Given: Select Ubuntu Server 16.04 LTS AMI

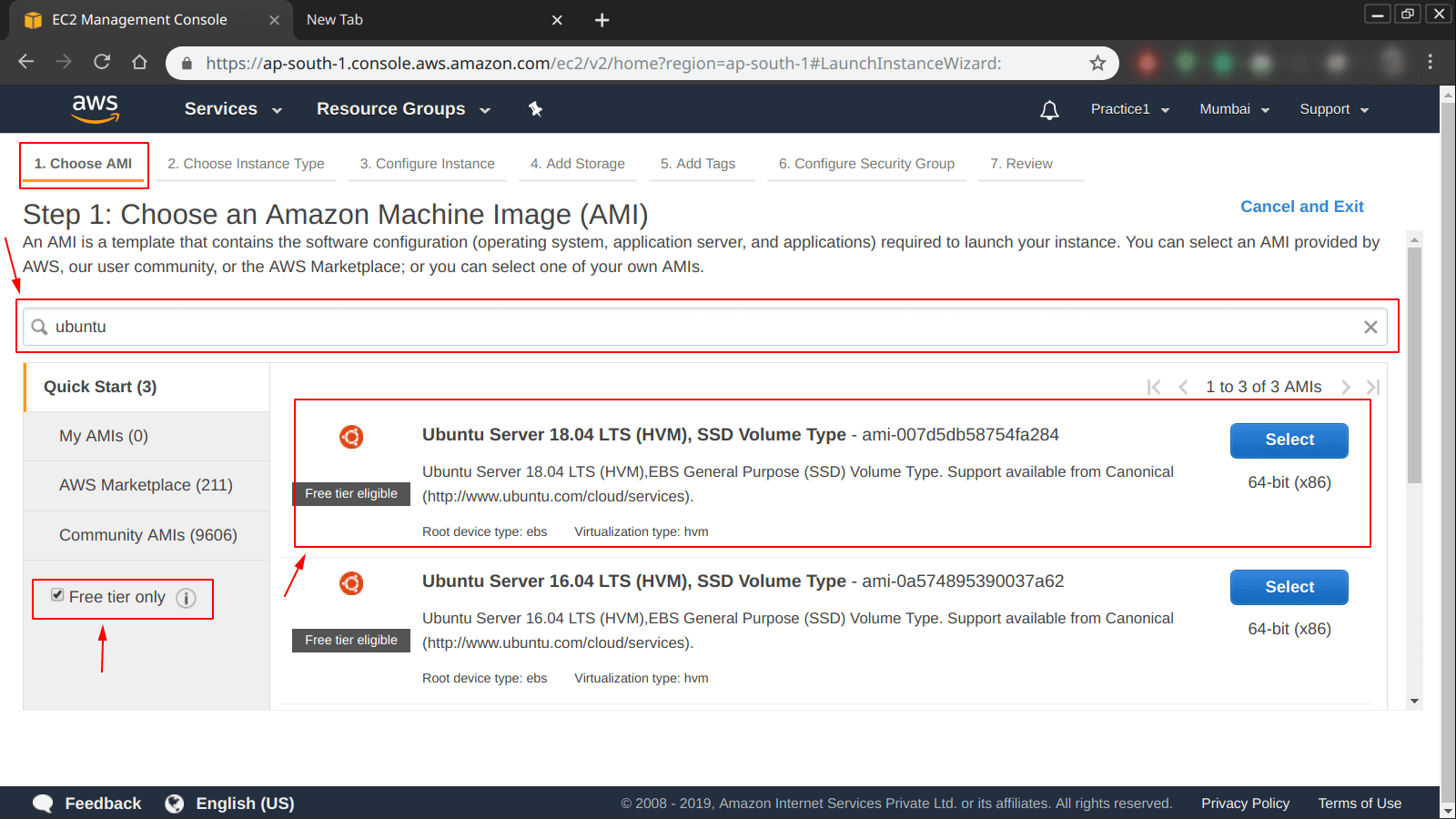Looking at the screenshot, I should pyautogui.click(x=1289, y=587).
